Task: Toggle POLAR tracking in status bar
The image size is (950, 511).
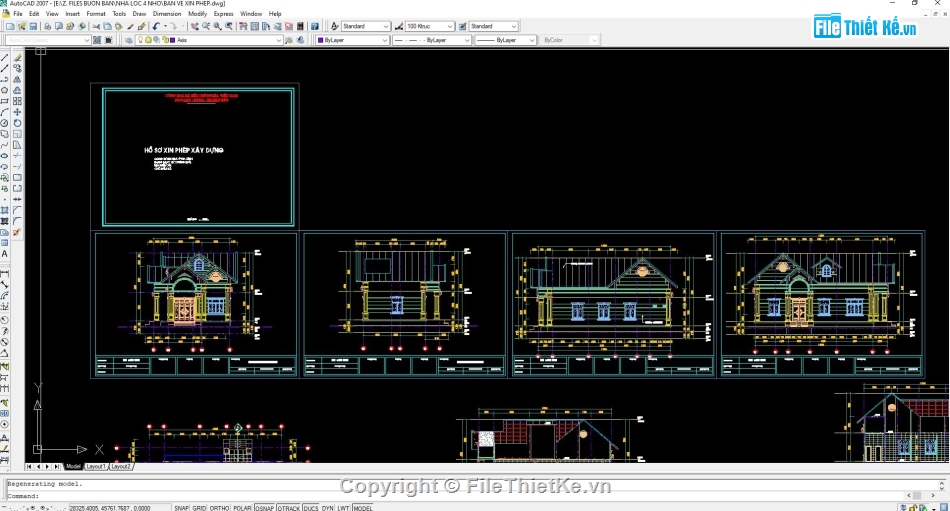Action: pos(242,507)
